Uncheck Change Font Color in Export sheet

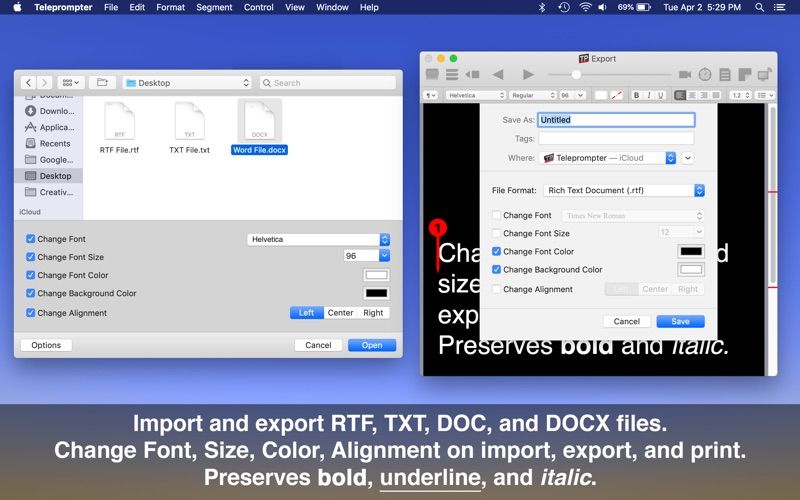pos(496,252)
